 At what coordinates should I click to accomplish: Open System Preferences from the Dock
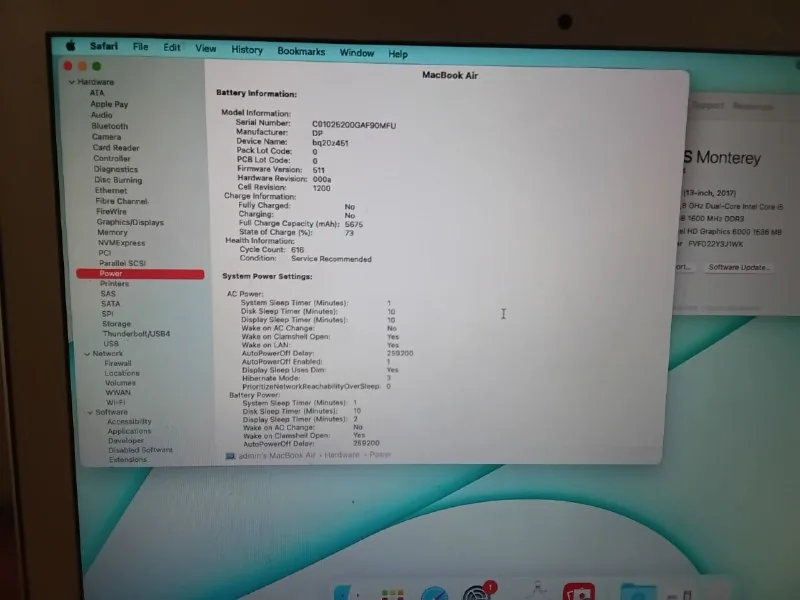tap(477, 593)
